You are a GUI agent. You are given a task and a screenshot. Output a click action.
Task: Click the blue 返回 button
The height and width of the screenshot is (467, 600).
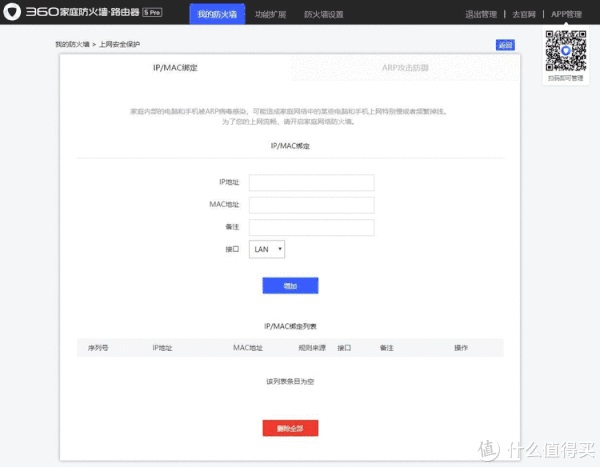coord(505,45)
